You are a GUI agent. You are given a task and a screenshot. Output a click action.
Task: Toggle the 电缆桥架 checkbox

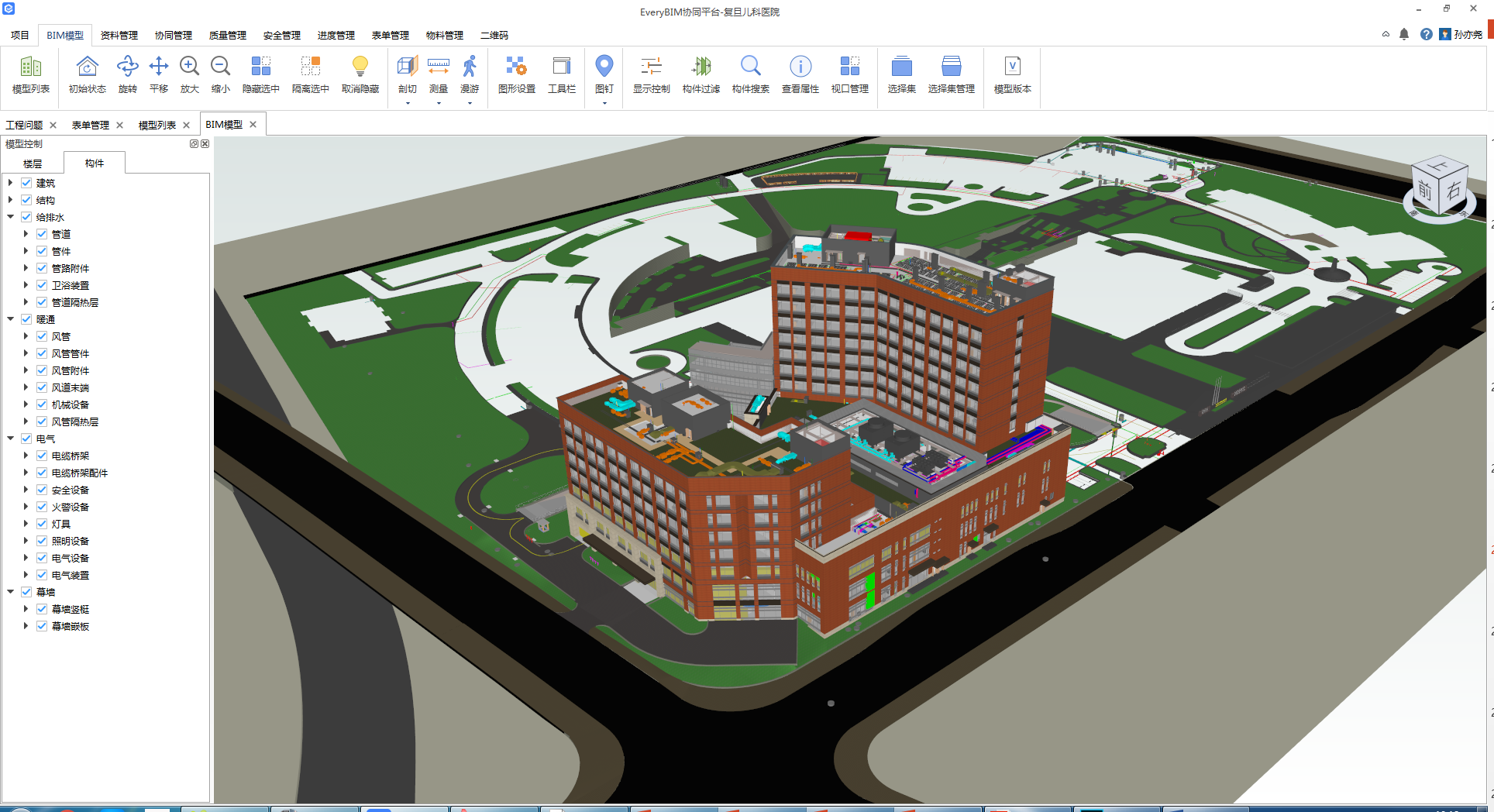(x=42, y=456)
